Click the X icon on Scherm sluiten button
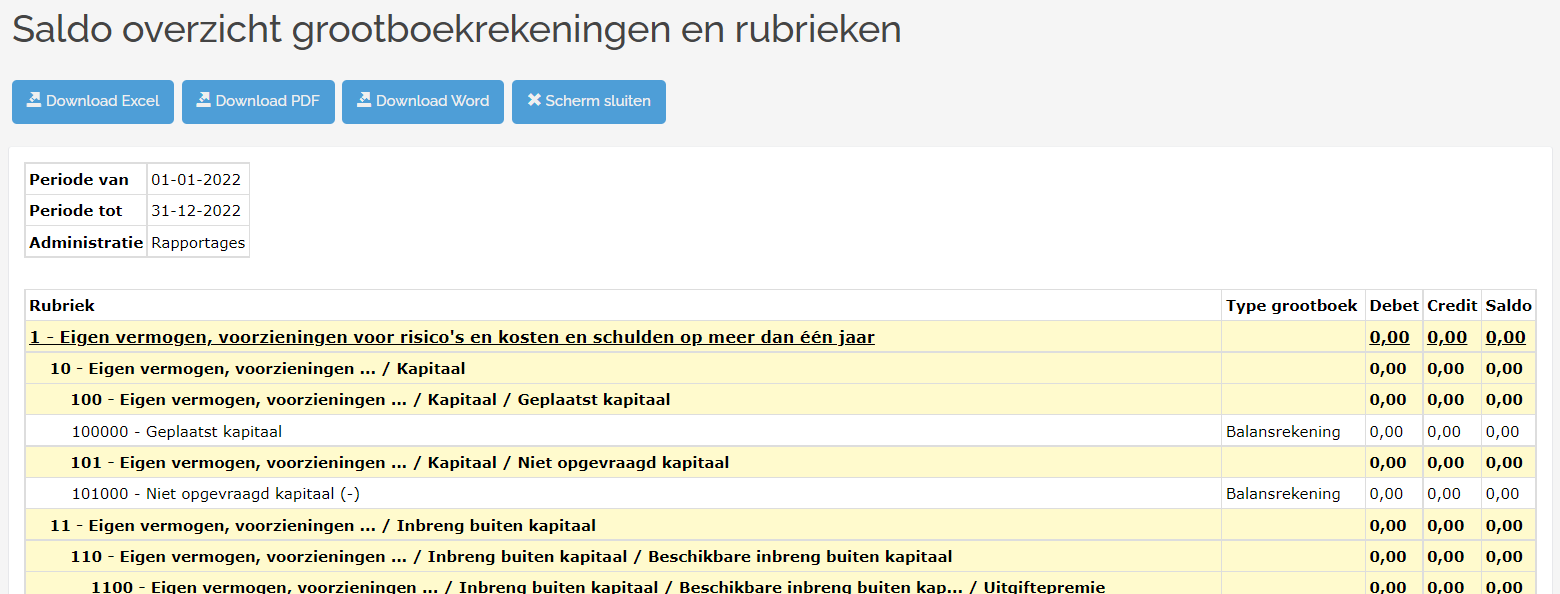The width and height of the screenshot is (1560, 594). 533,101
